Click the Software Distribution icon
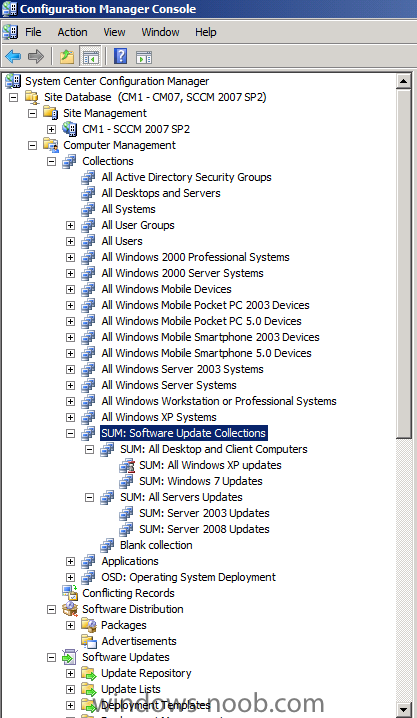 click(x=70, y=609)
